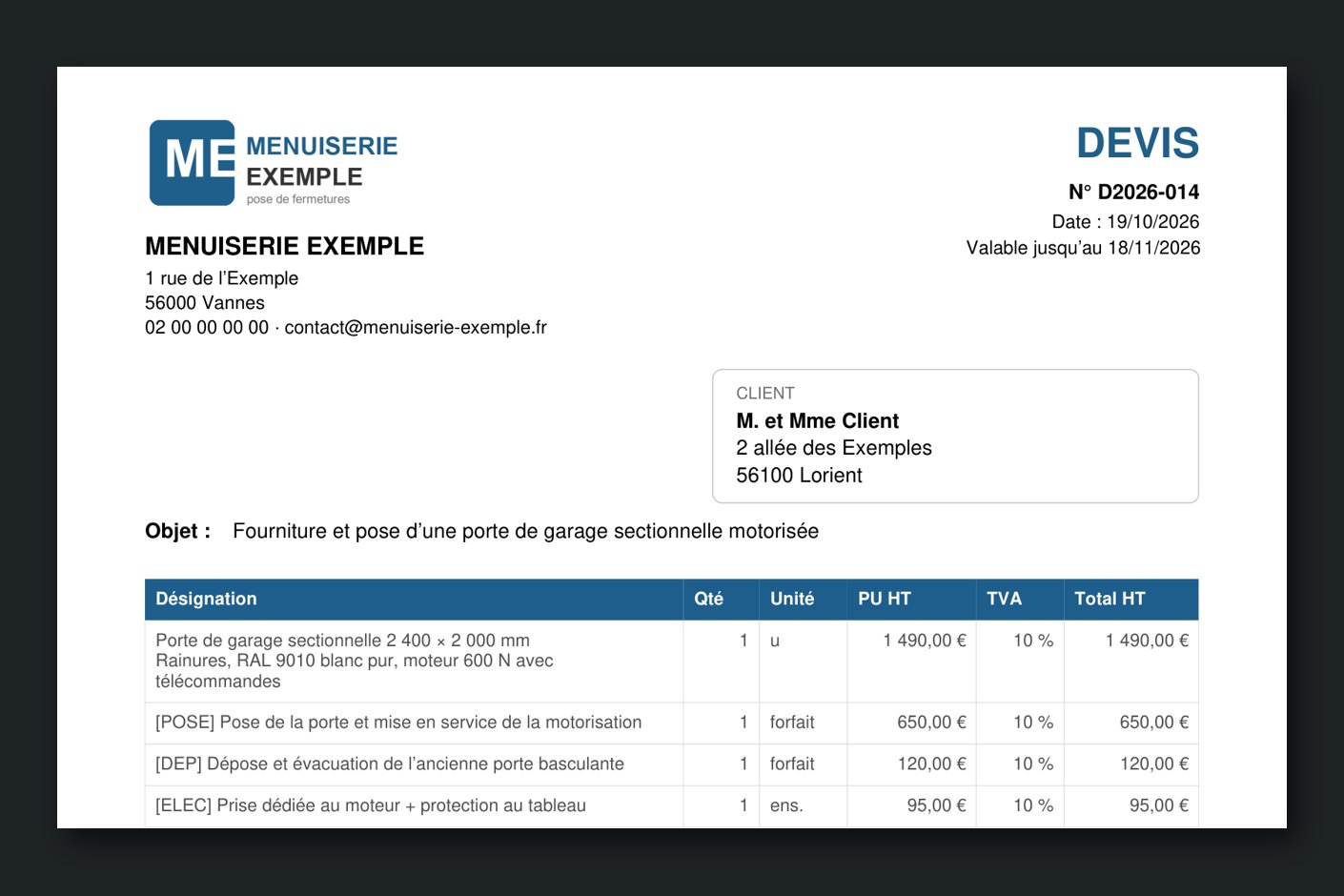The image size is (1344, 896).
Task: Click the bold black MENUISERIE EXEMPLE heading
Action: pos(284,246)
